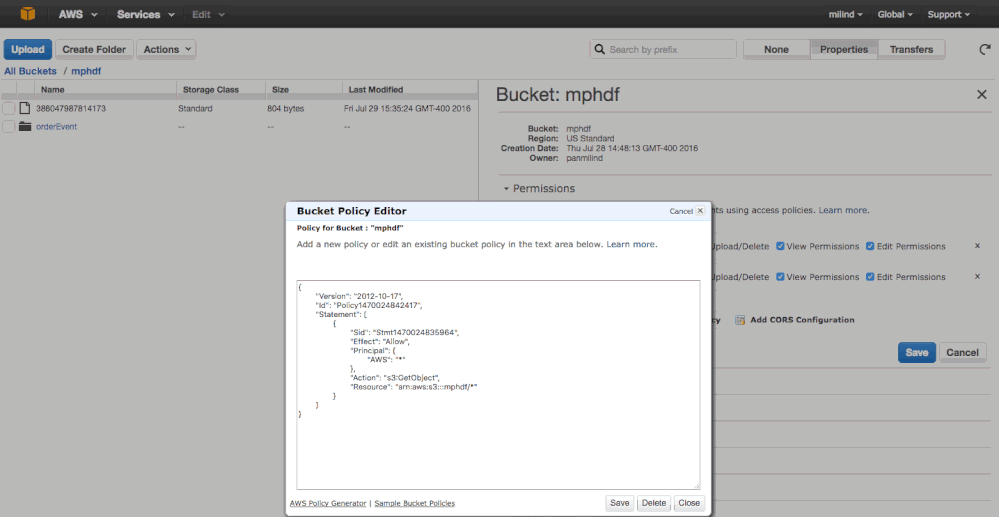999x517 pixels.
Task: Switch to the Transfers tab
Action: [911, 49]
